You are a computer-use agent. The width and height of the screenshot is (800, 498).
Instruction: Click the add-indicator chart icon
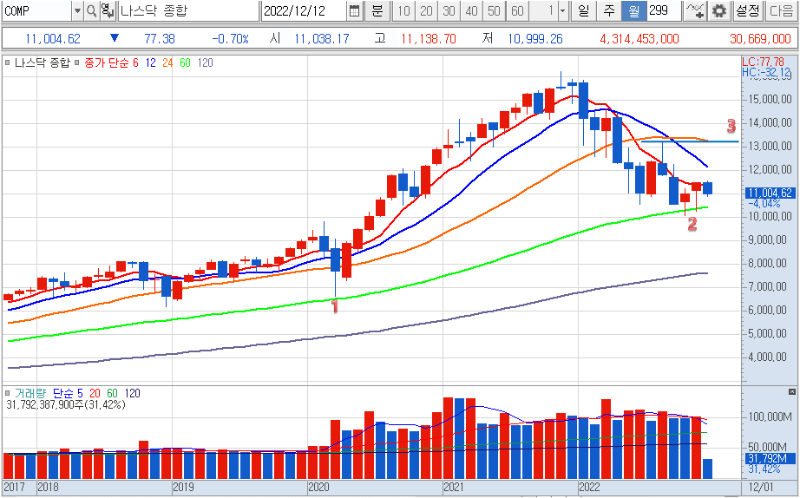pos(695,11)
